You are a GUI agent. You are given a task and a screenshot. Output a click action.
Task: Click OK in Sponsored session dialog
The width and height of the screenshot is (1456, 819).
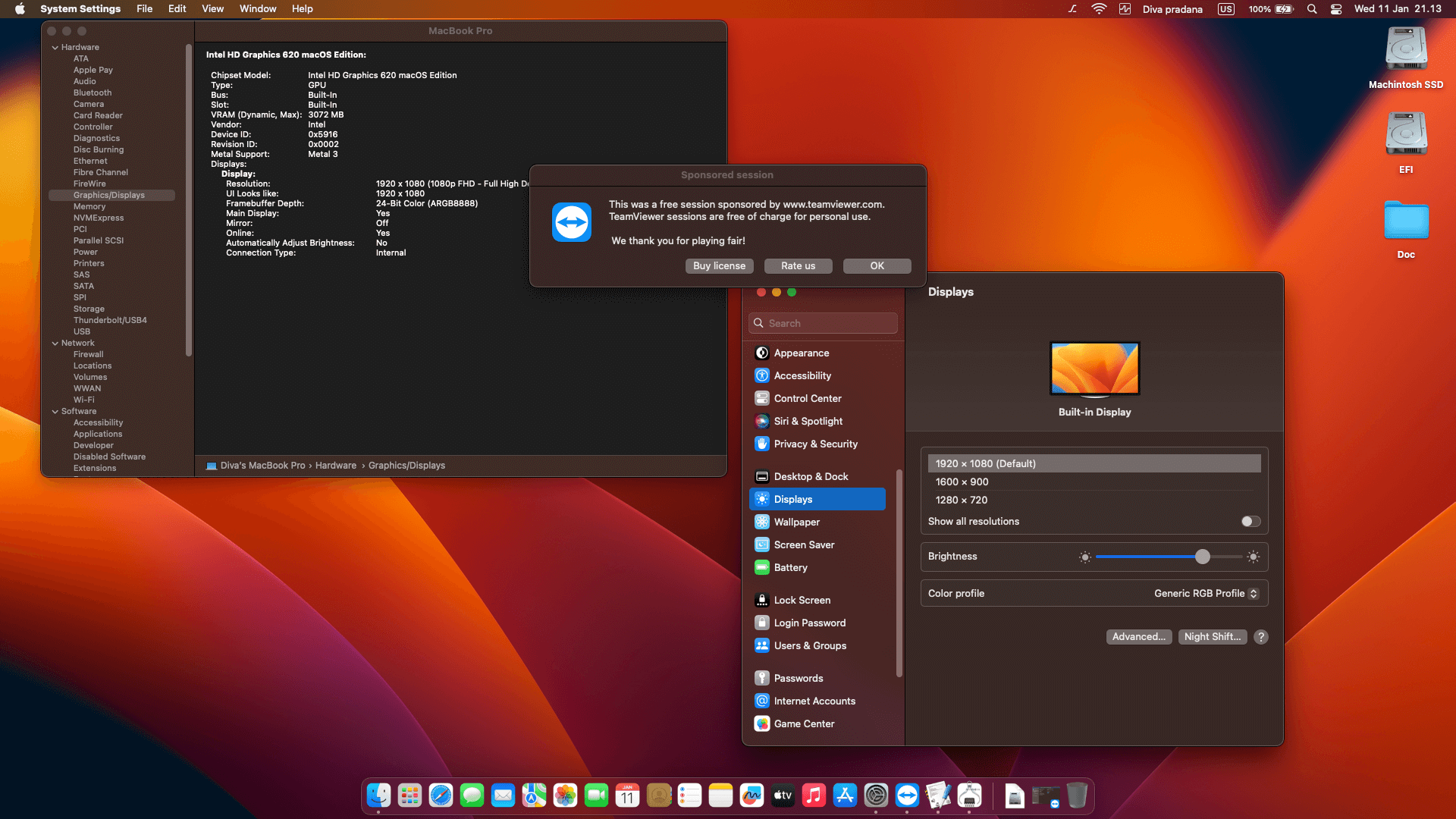(x=877, y=265)
